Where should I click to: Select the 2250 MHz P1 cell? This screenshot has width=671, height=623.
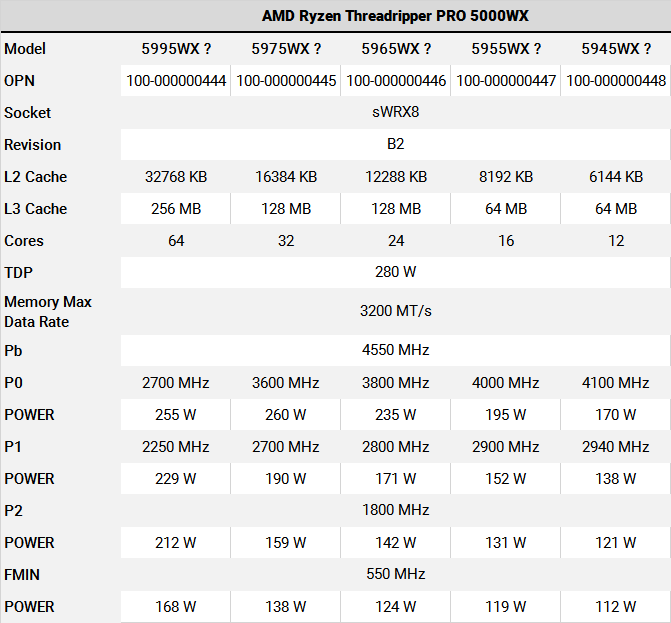tap(176, 447)
